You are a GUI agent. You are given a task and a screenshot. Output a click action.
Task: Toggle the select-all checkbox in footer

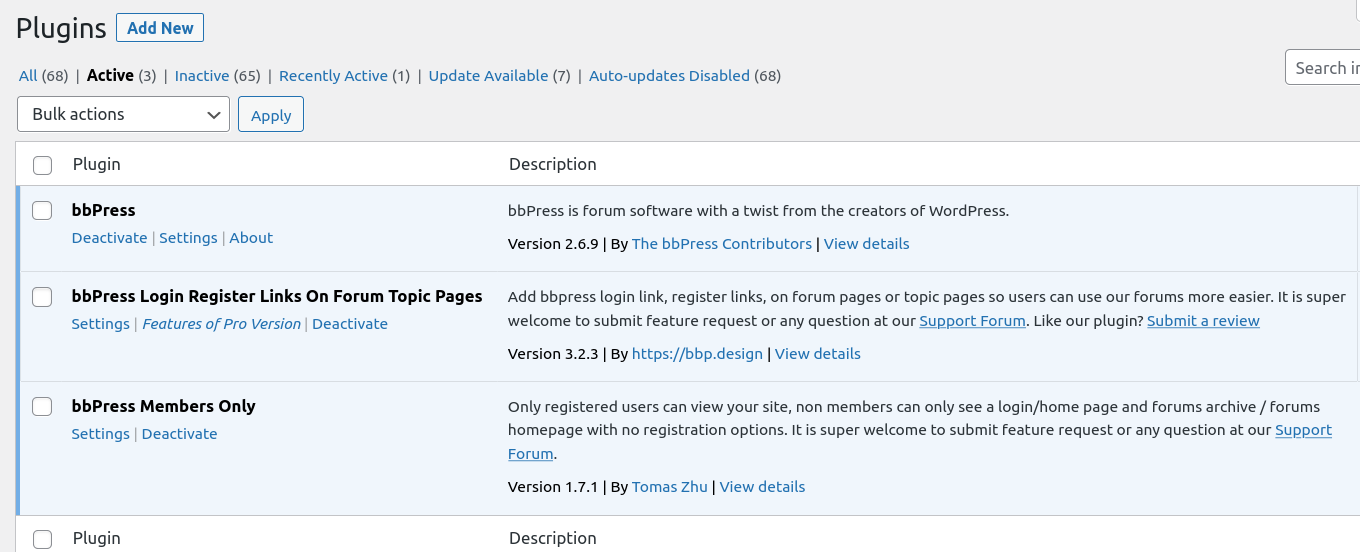[x=42, y=539]
